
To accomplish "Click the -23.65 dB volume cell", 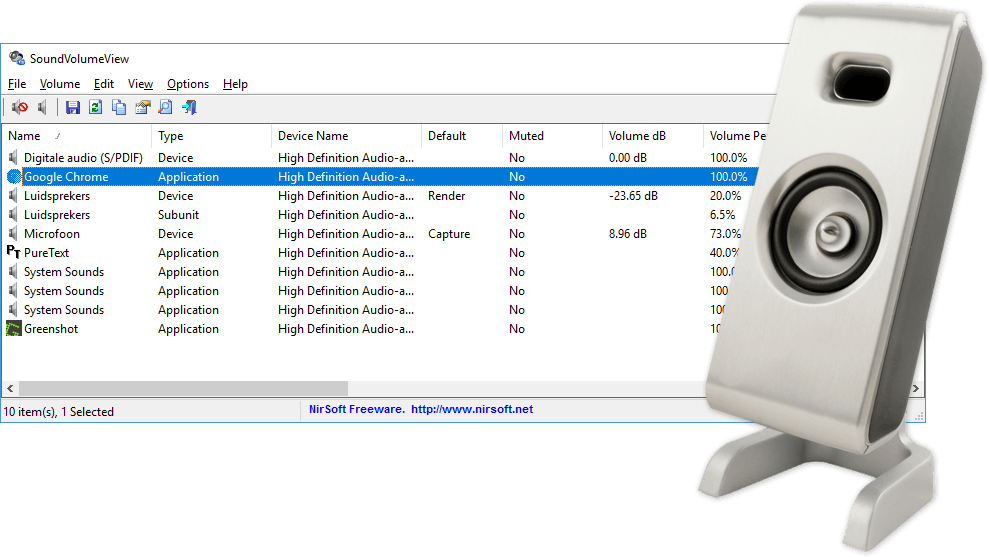I will pos(633,196).
